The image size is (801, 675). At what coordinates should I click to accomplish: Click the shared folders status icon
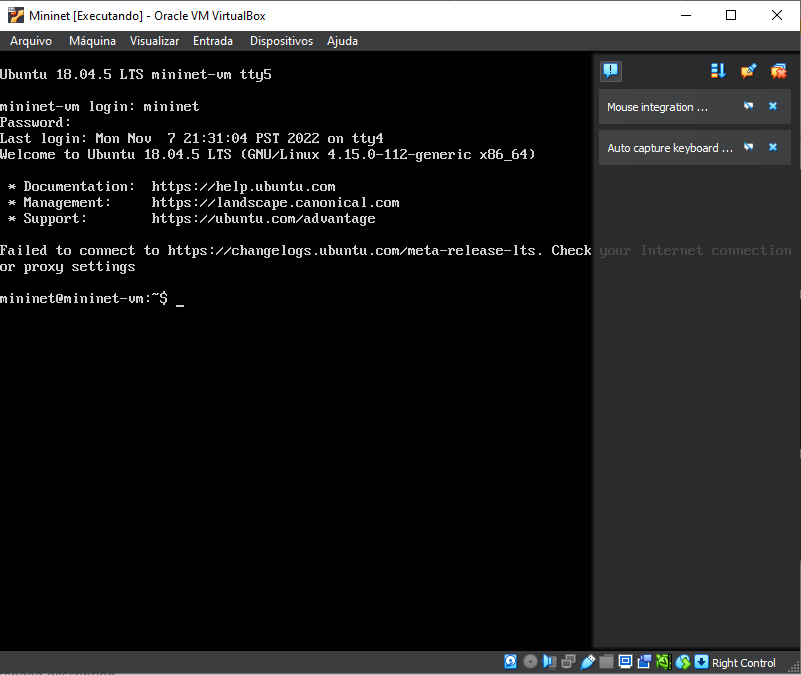pos(607,662)
